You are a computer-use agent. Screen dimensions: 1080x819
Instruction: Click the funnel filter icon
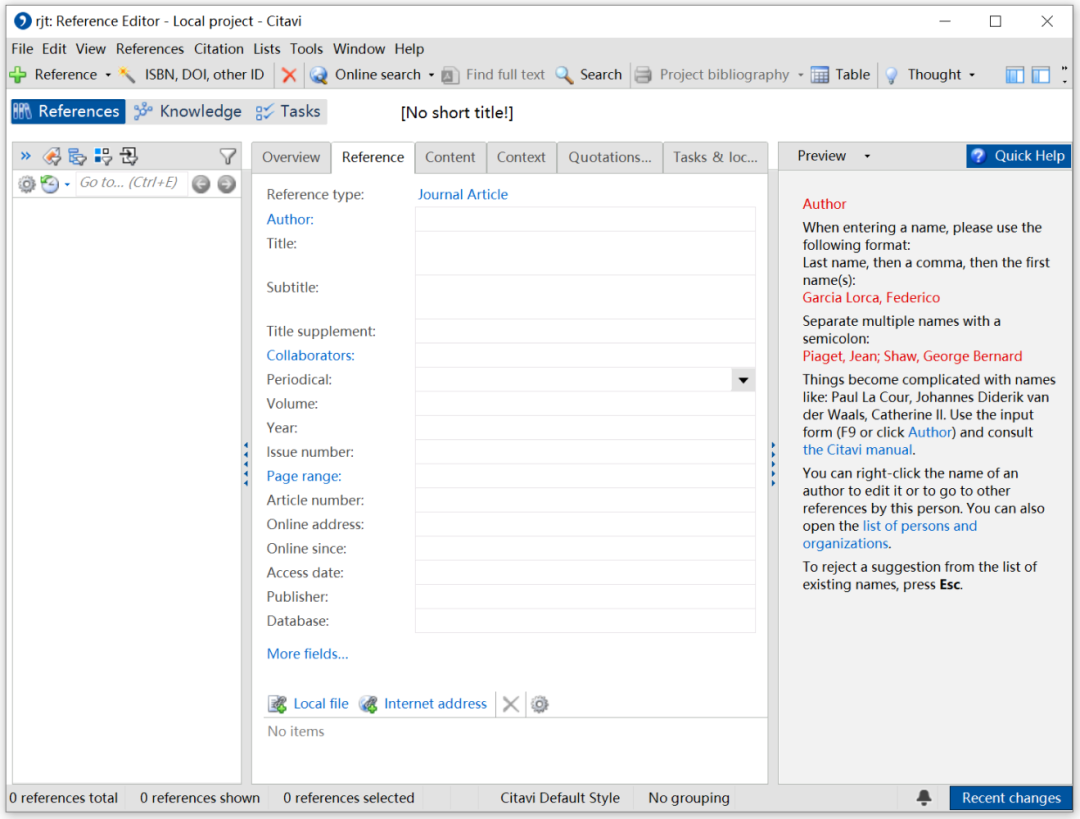(227, 156)
